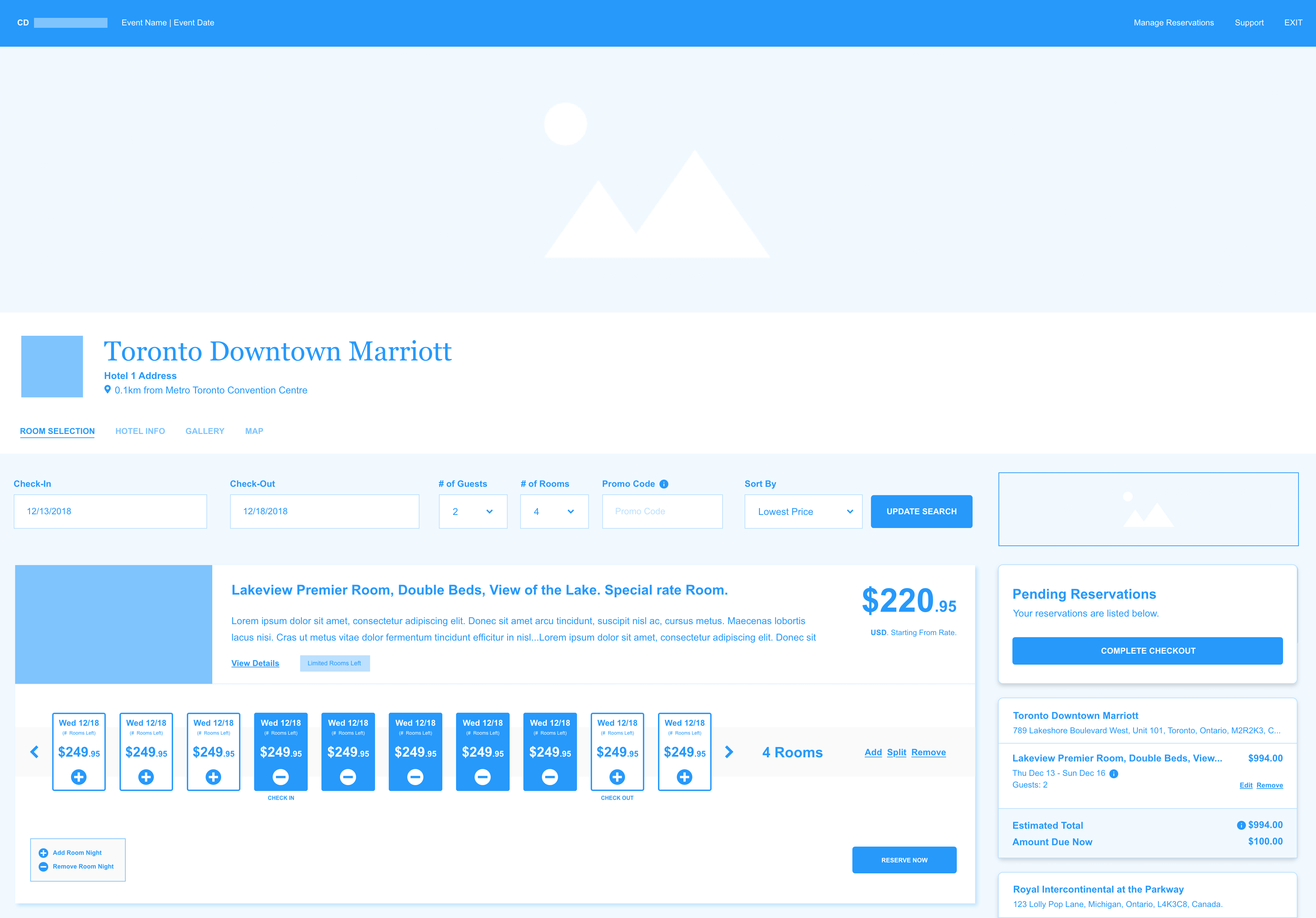Click location pin icon near distance text
The image size is (1316, 918).
point(107,390)
